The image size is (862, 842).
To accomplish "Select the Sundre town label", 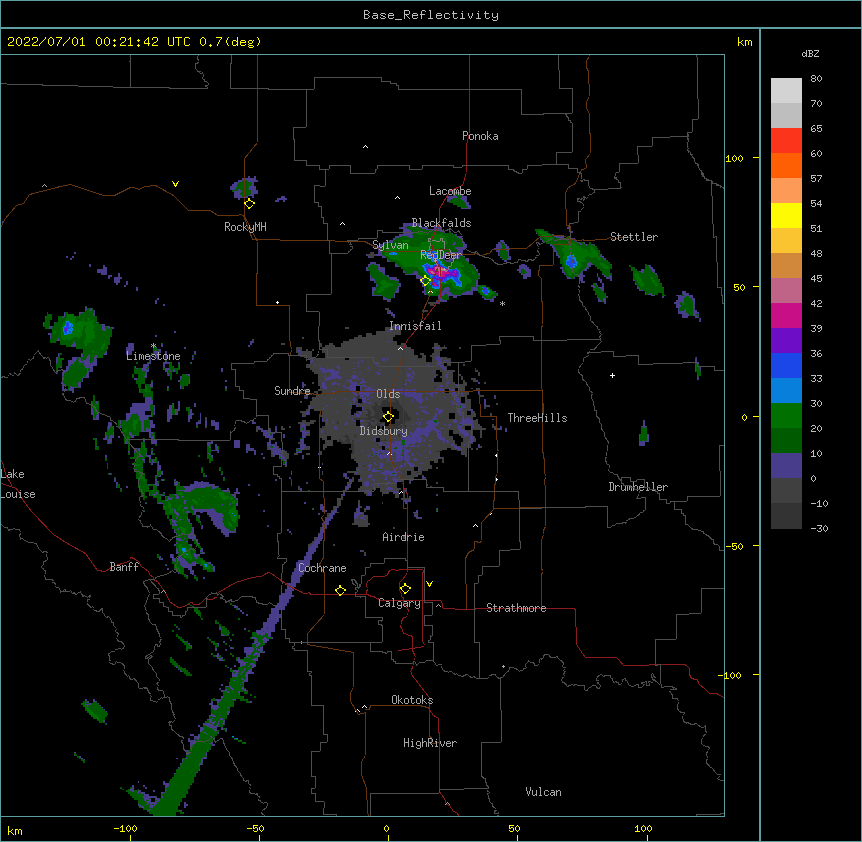I will [x=292, y=391].
